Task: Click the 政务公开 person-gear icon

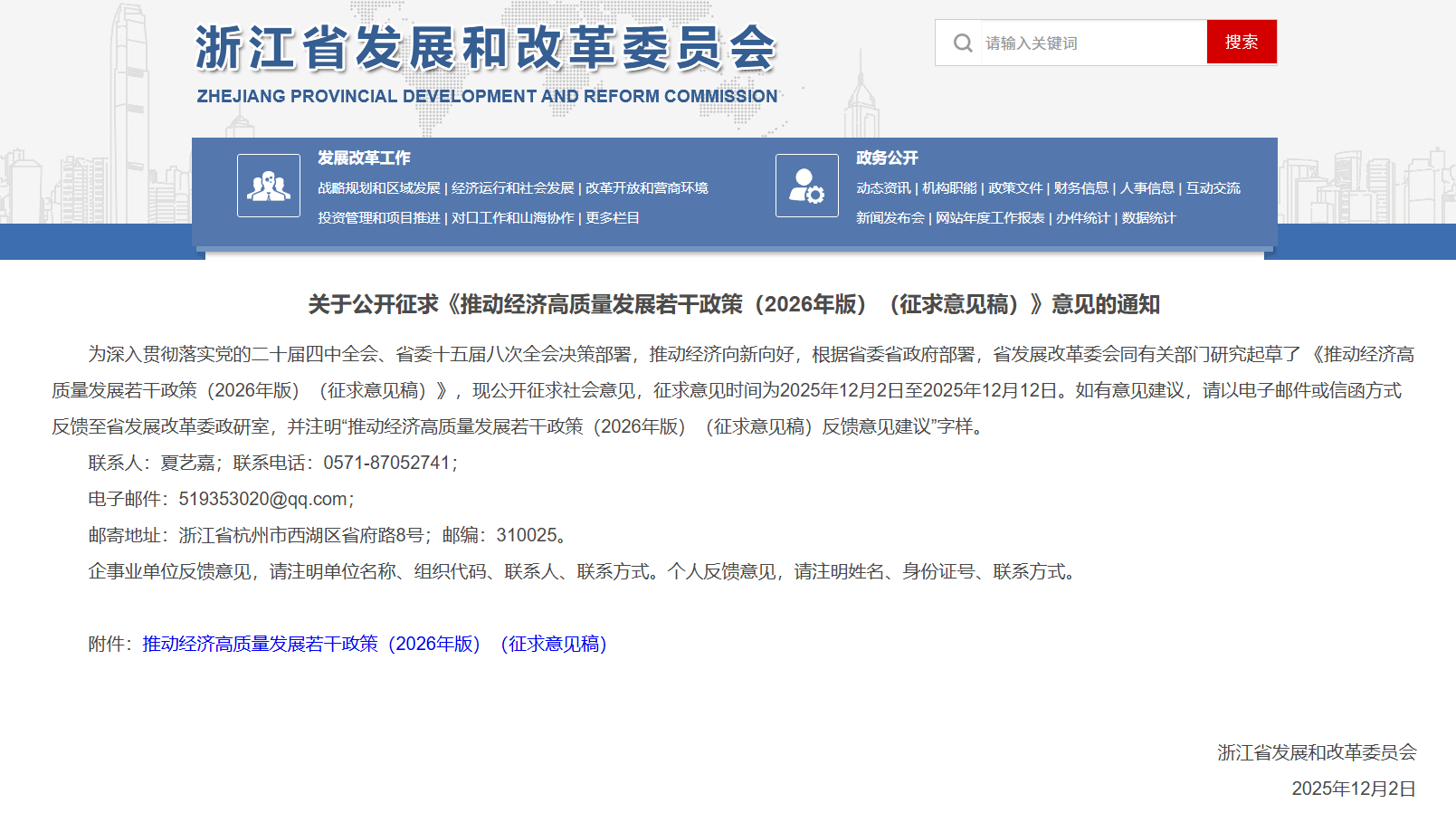Action: [806, 186]
